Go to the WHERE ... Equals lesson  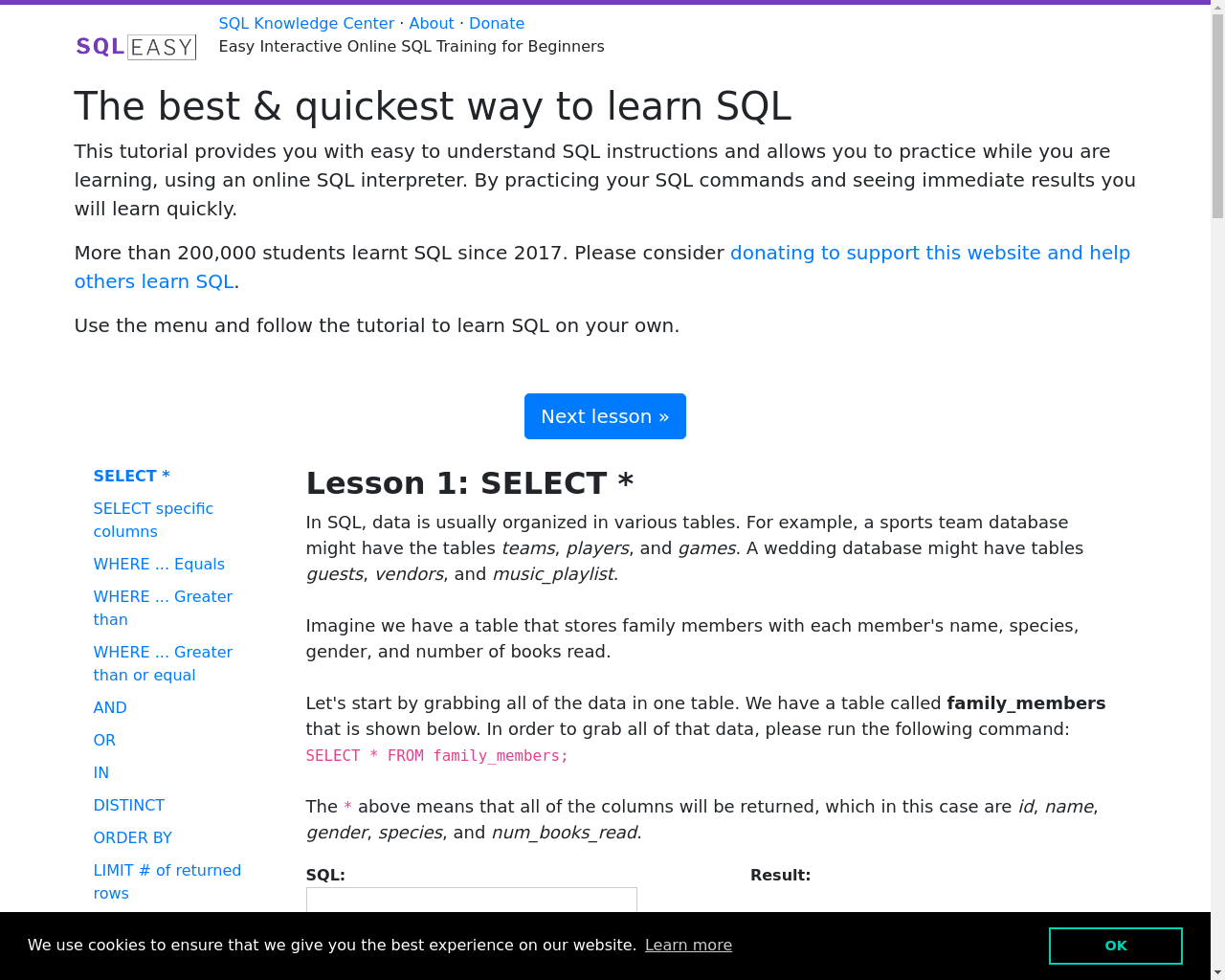coord(159,564)
